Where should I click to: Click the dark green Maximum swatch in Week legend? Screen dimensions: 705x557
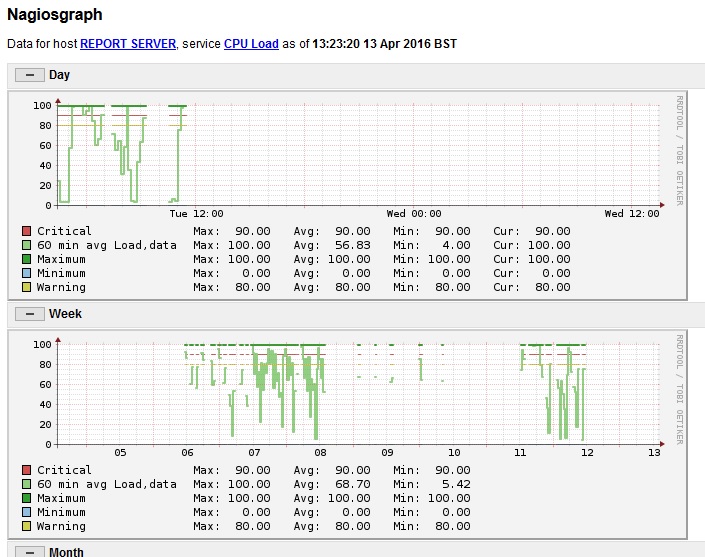coord(26,498)
